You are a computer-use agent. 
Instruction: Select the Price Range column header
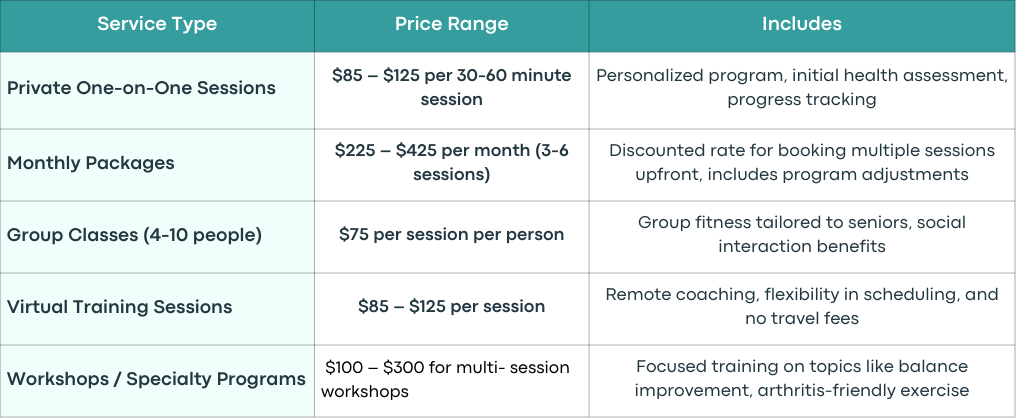(x=452, y=25)
